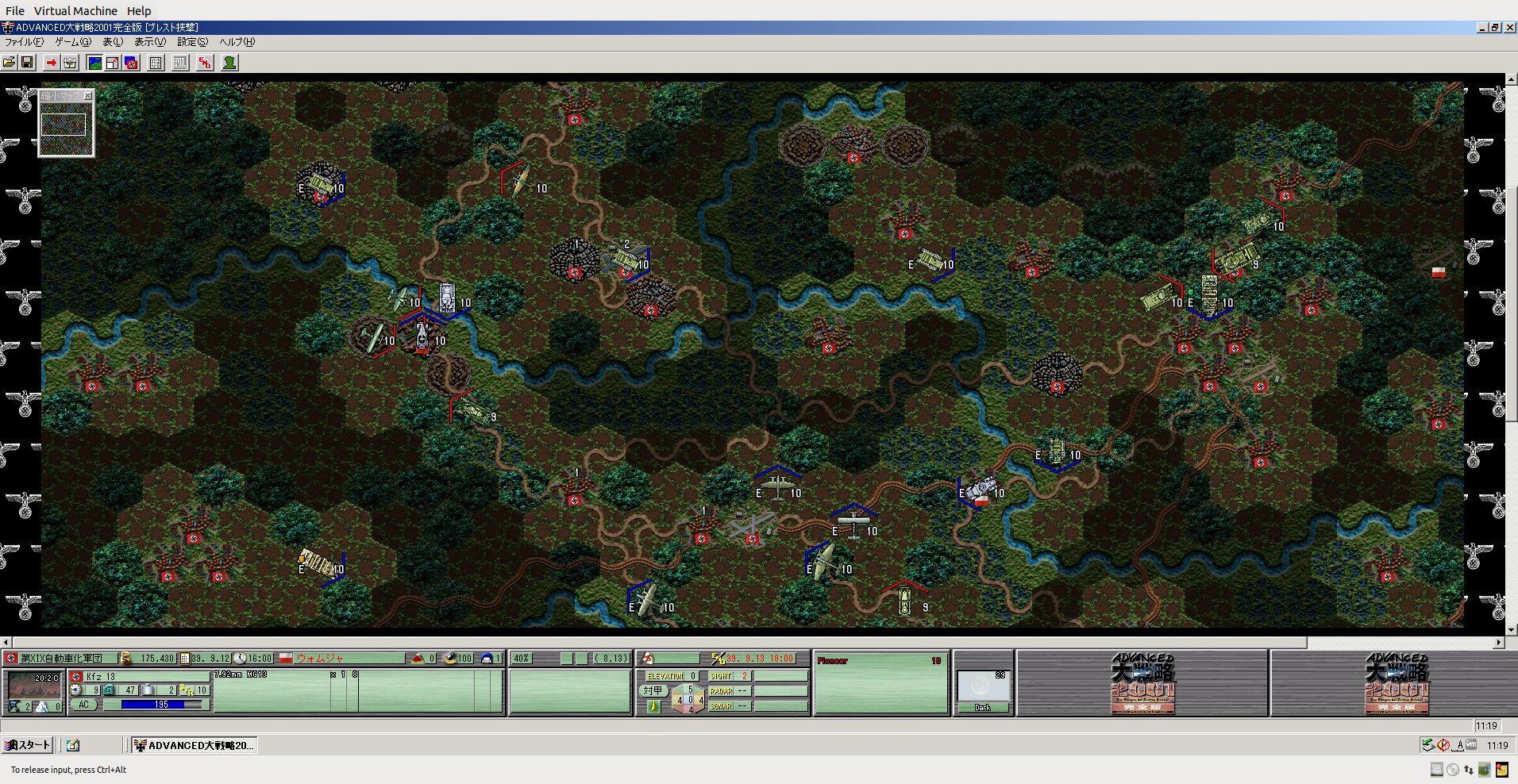Click the STR strength stat icon
The height and width of the screenshot is (784, 1518).
[187, 690]
